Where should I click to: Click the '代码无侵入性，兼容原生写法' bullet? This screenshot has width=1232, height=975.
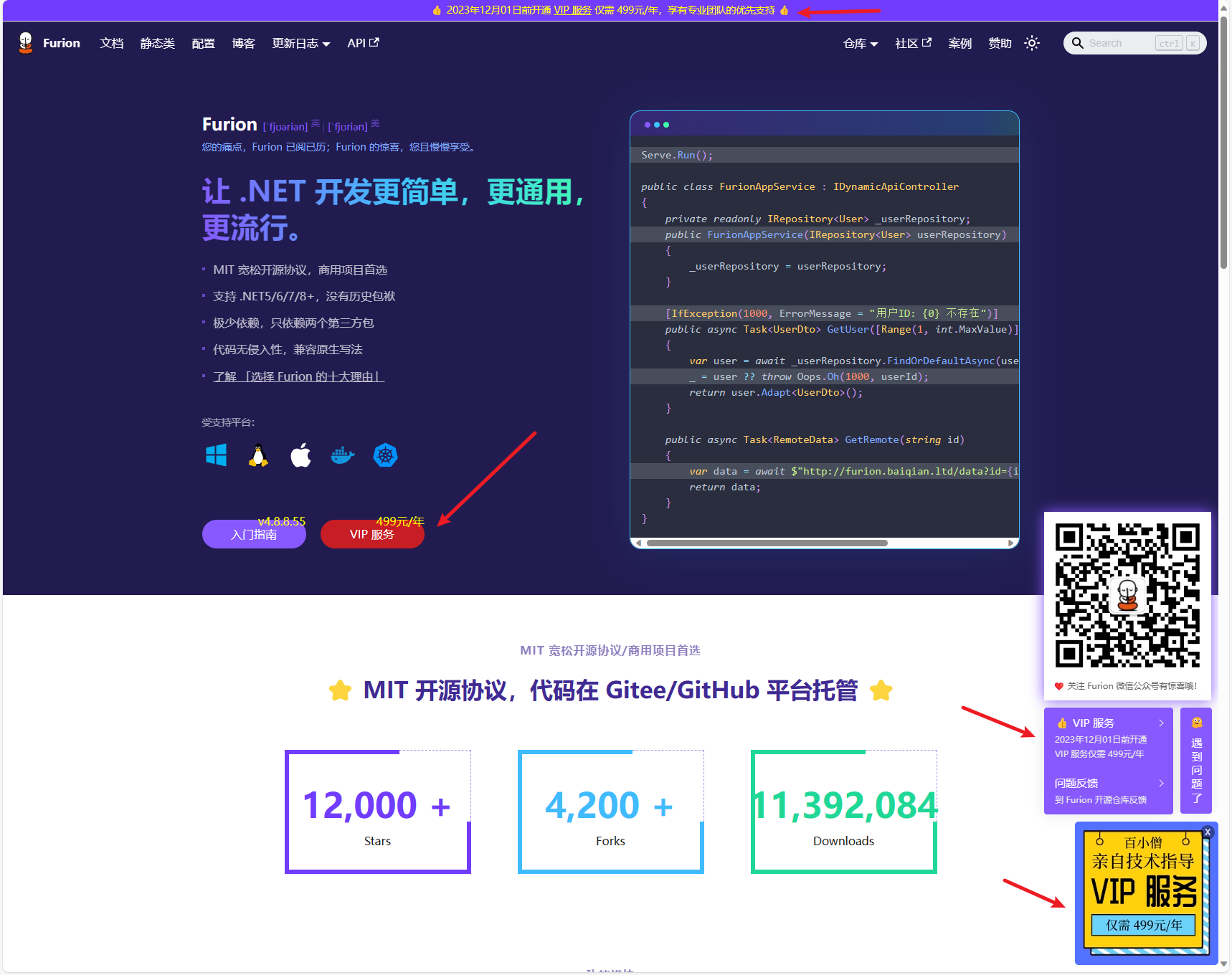pyautogui.click(x=288, y=350)
